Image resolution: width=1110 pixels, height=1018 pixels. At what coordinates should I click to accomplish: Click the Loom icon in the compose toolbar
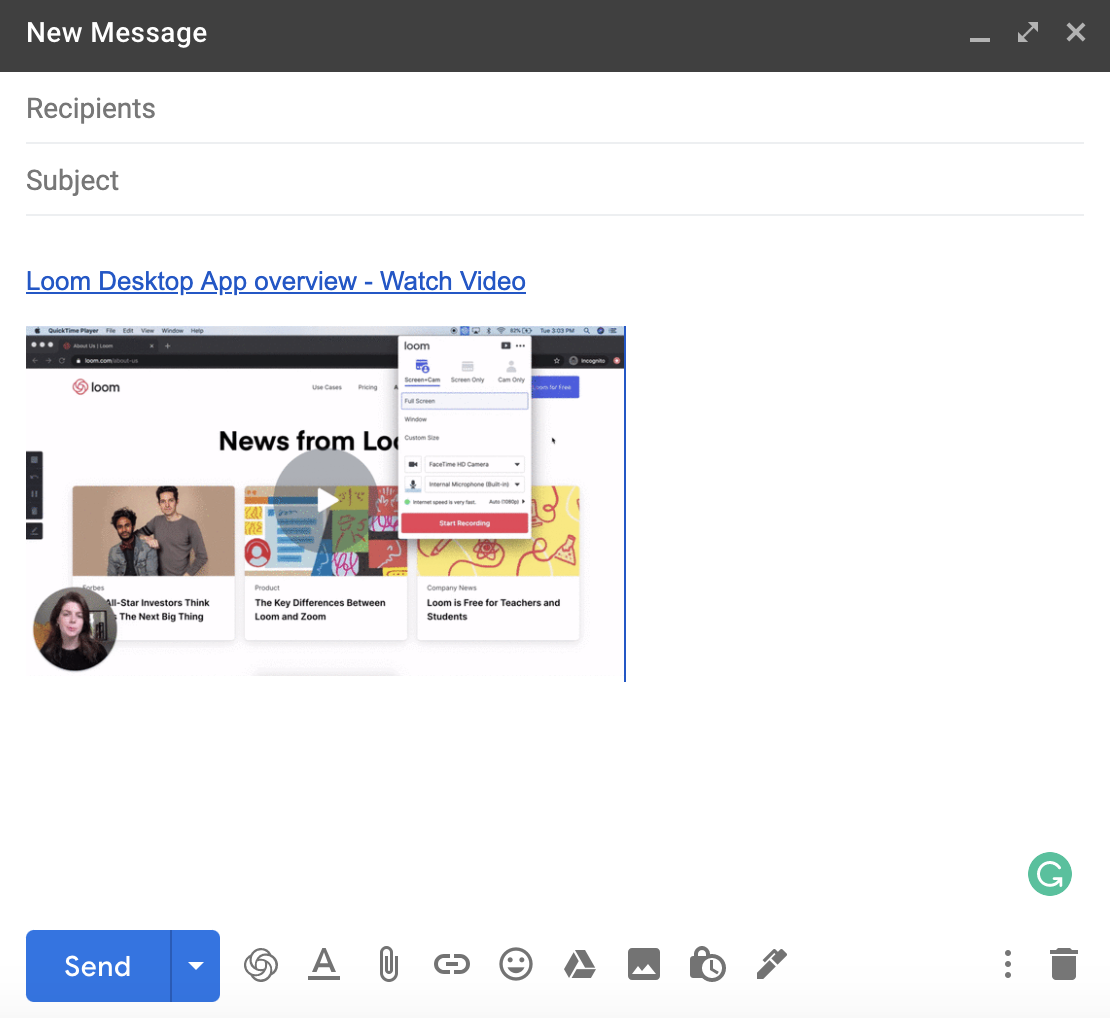[x=261, y=965]
